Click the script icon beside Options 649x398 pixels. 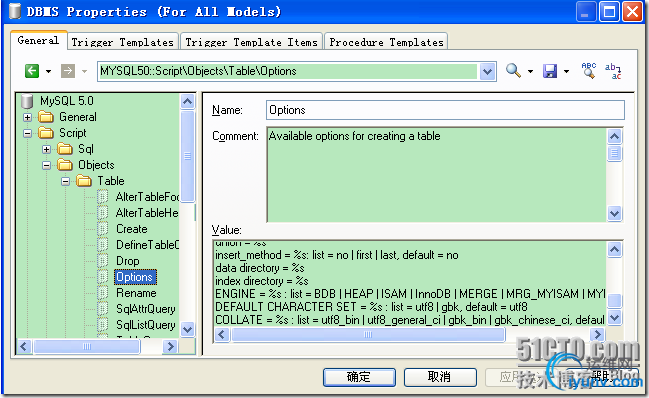[103, 277]
